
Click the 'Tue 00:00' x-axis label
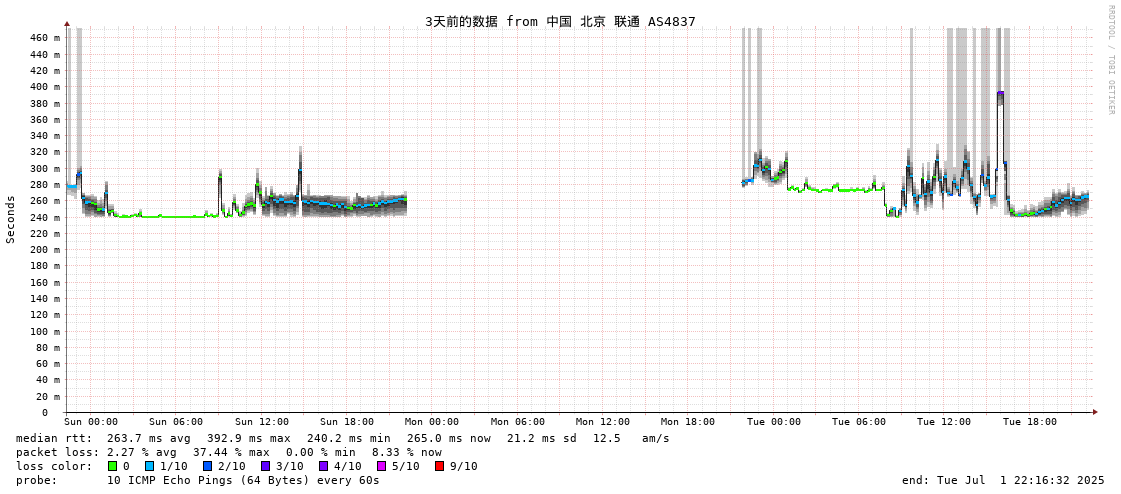[774, 422]
